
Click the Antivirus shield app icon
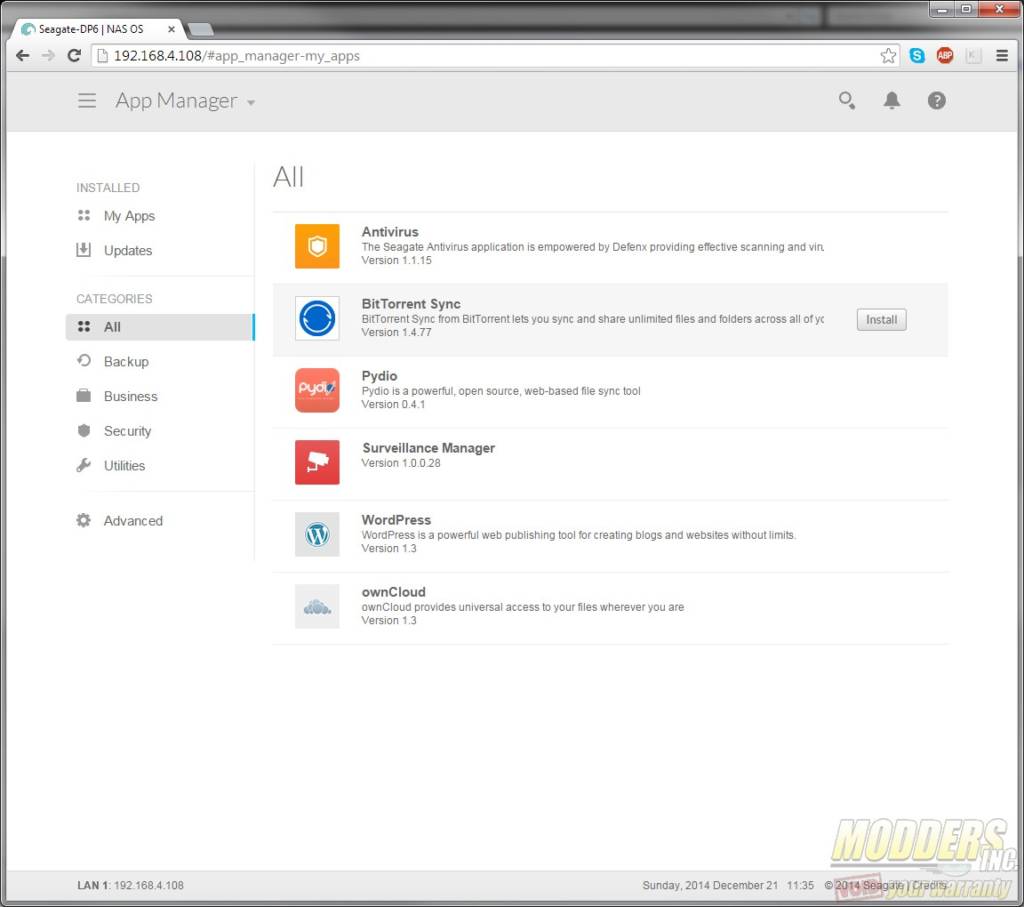click(x=317, y=246)
